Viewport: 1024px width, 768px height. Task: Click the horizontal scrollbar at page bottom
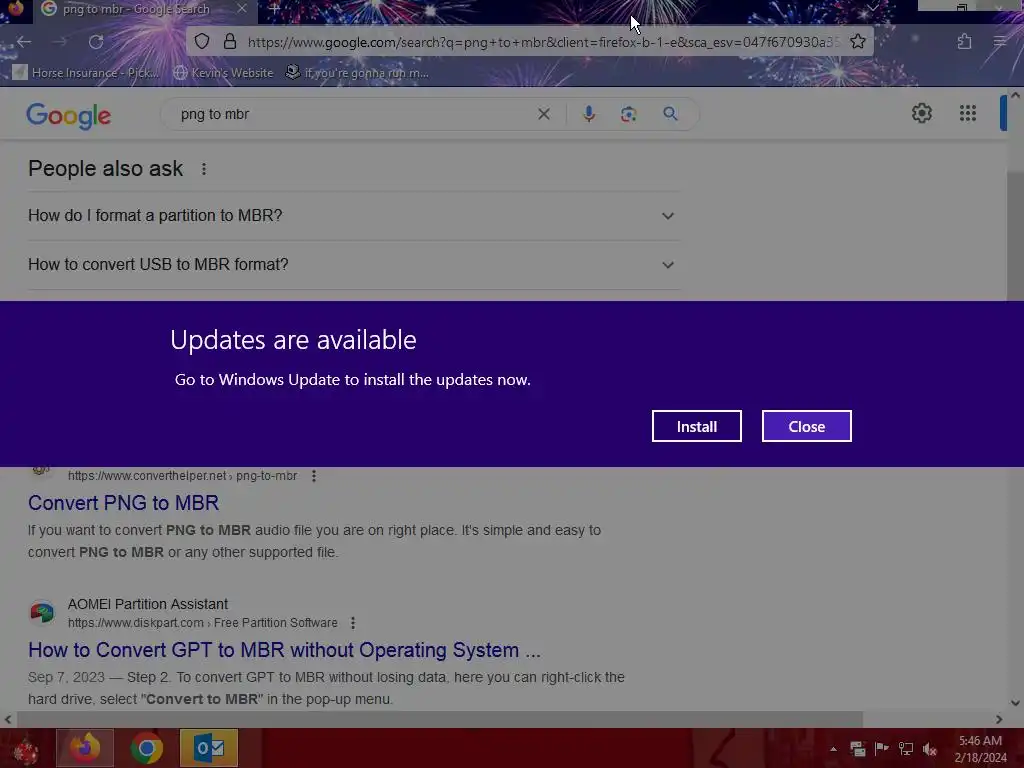click(440, 719)
